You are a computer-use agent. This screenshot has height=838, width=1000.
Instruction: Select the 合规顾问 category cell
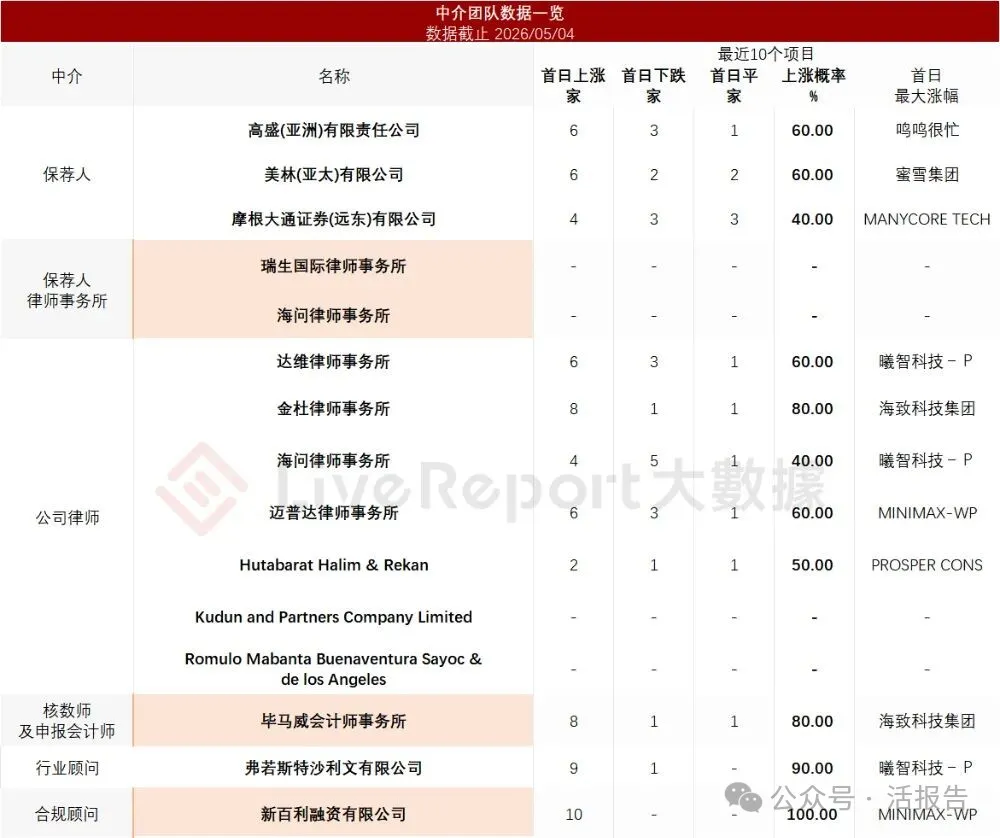tap(67, 814)
